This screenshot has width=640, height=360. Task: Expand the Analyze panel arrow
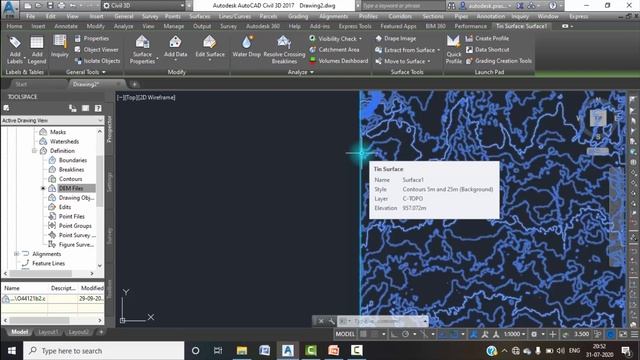tap(312, 72)
